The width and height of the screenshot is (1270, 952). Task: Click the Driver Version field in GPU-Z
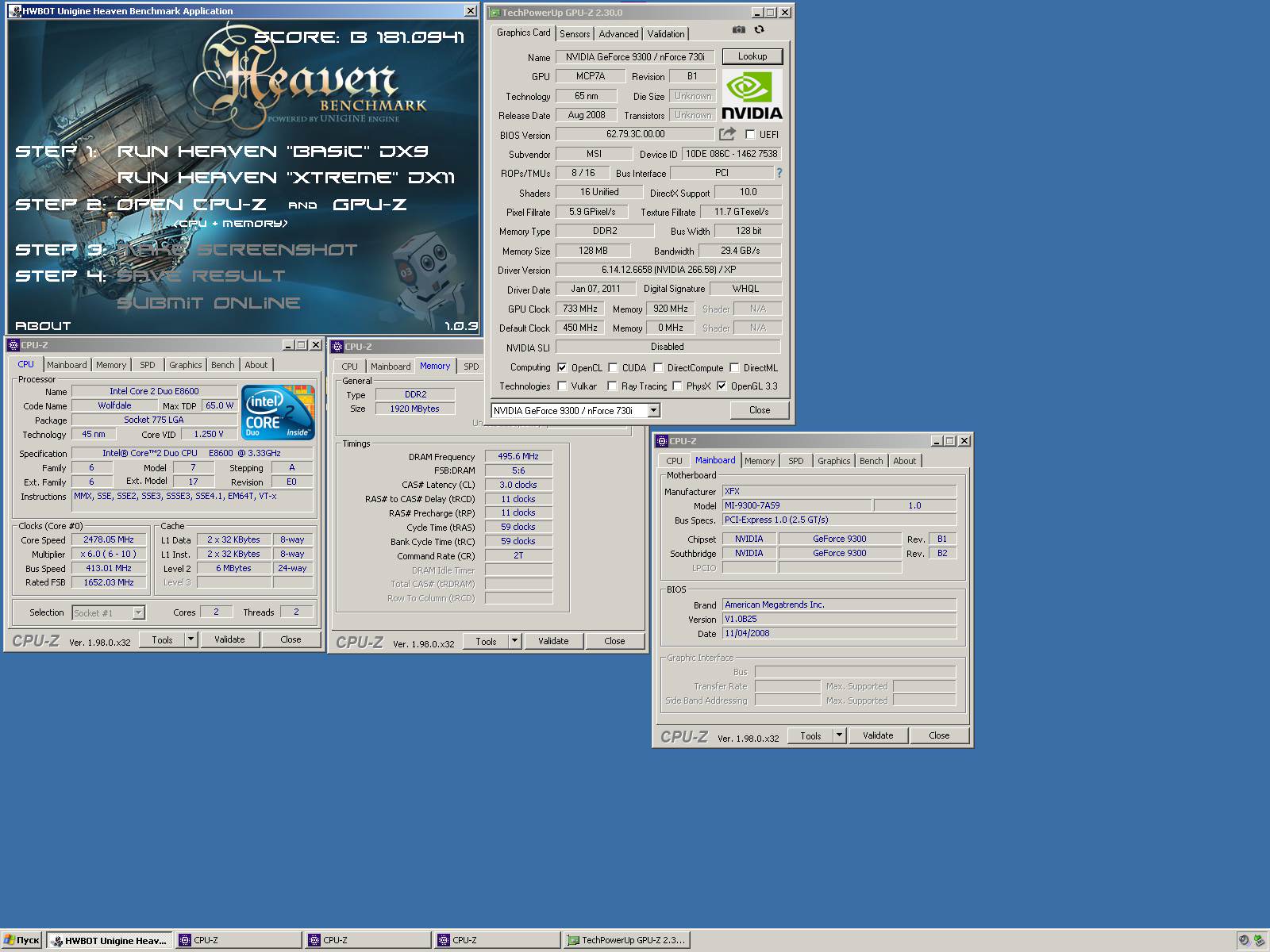668,270
